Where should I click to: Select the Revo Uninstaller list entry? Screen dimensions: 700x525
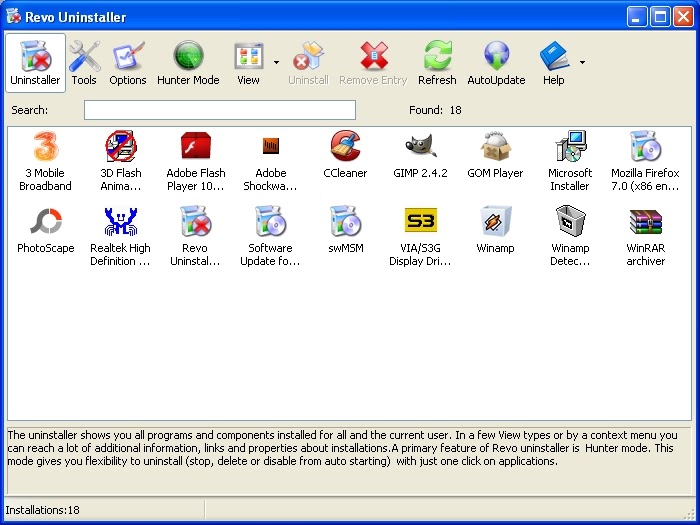[195, 236]
